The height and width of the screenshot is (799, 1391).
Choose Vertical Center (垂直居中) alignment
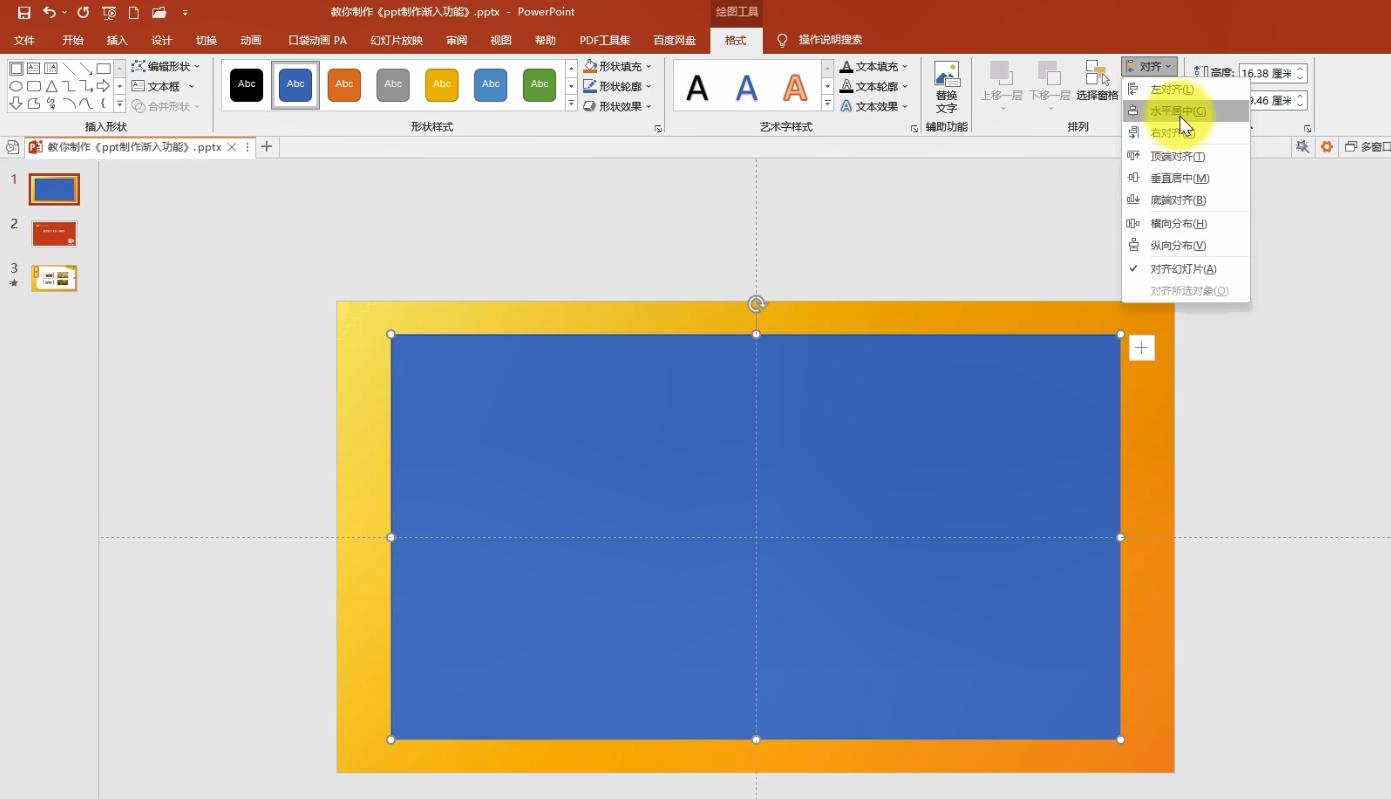(1179, 178)
